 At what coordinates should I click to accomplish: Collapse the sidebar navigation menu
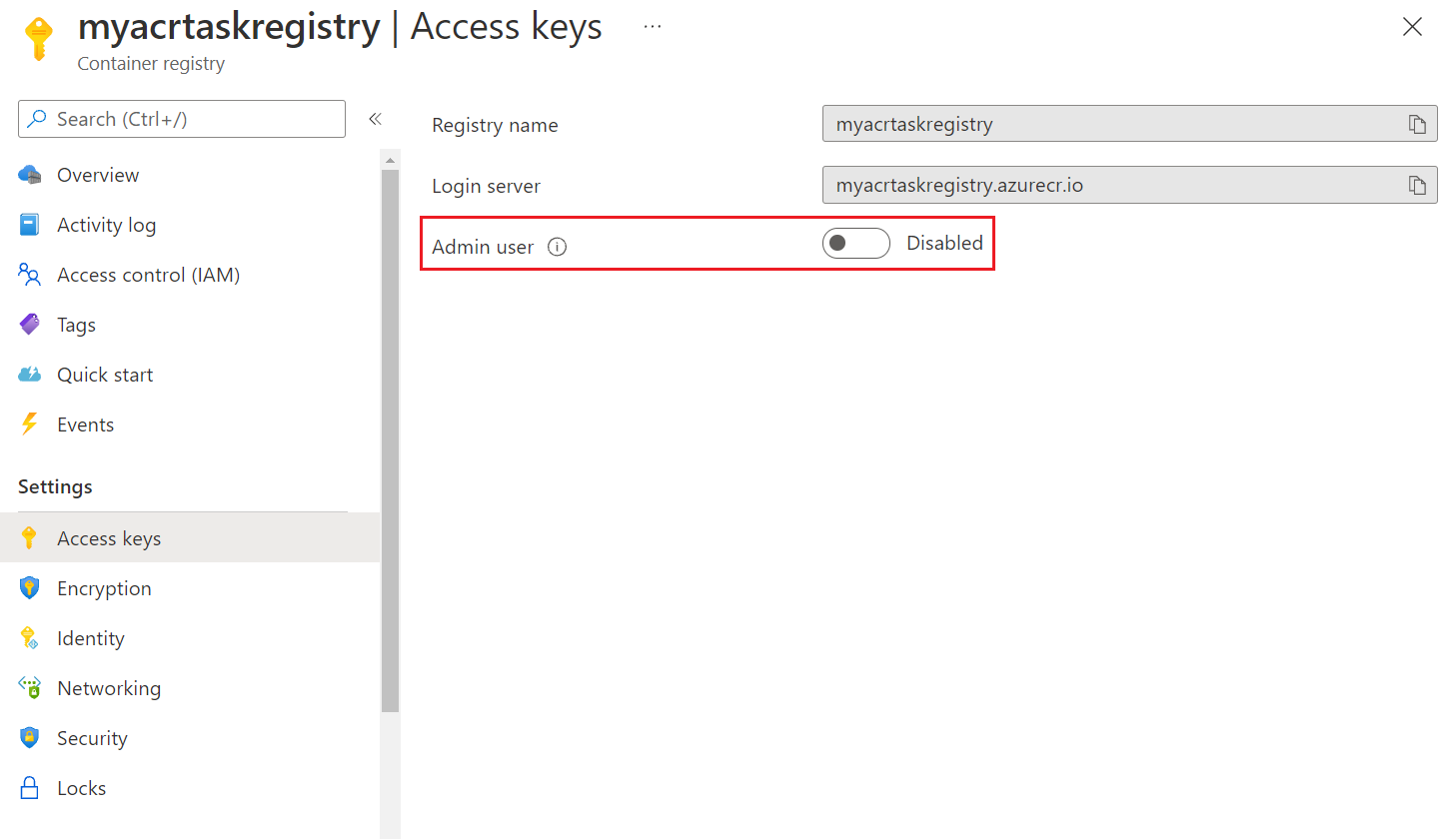point(375,119)
